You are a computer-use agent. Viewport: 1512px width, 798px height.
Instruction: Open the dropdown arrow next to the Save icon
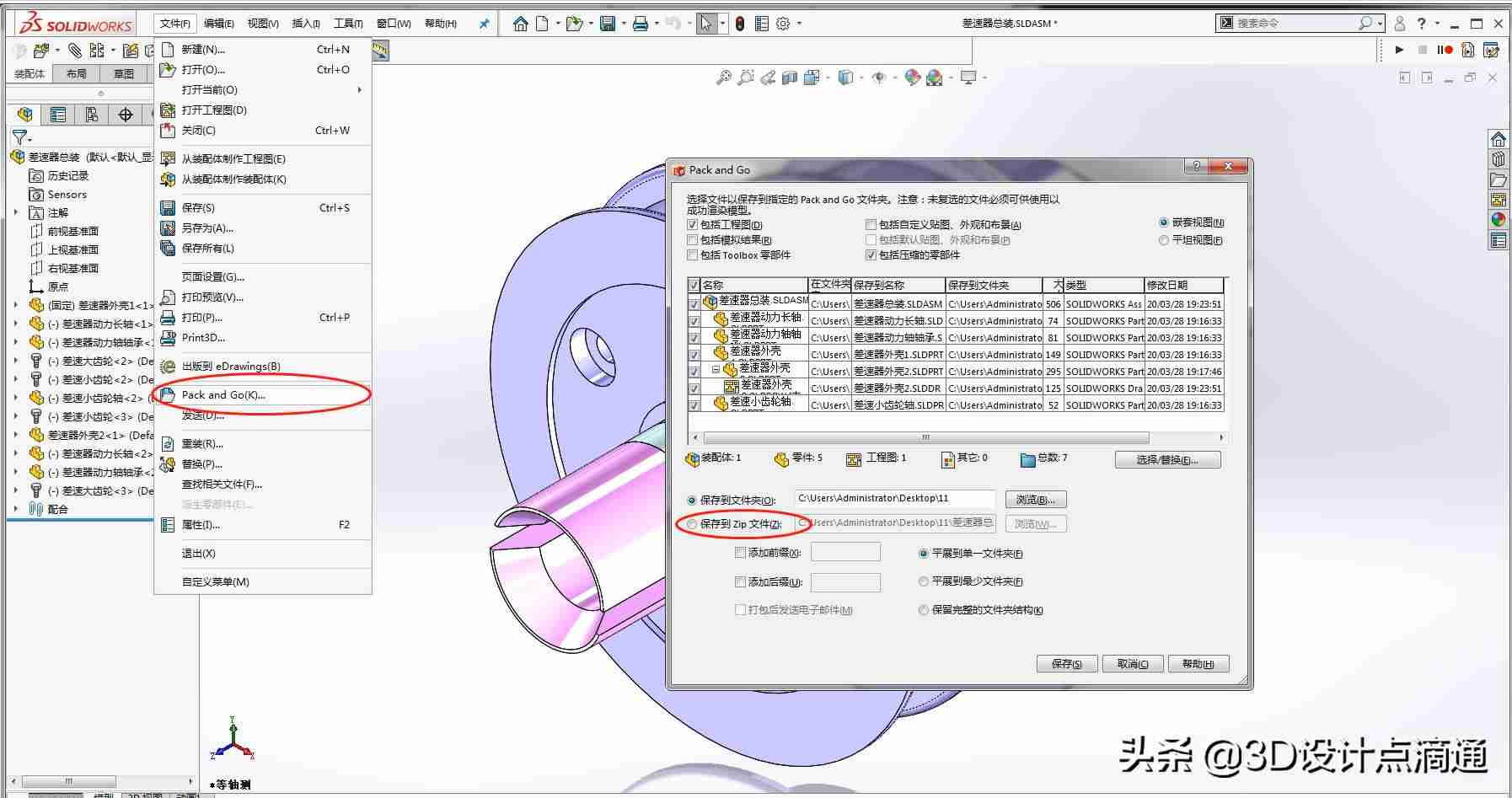click(623, 24)
